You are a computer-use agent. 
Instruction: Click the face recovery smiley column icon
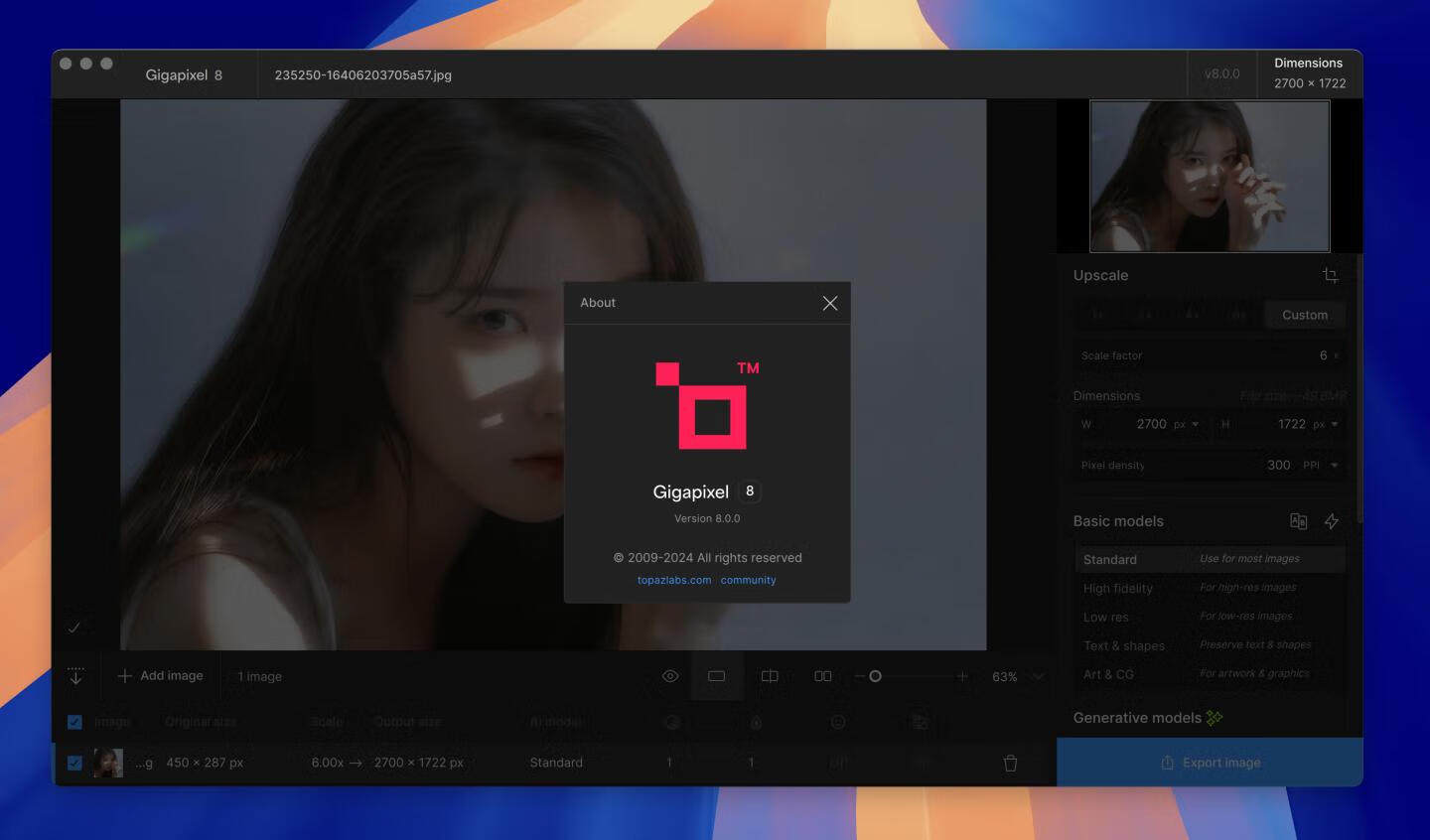838,722
